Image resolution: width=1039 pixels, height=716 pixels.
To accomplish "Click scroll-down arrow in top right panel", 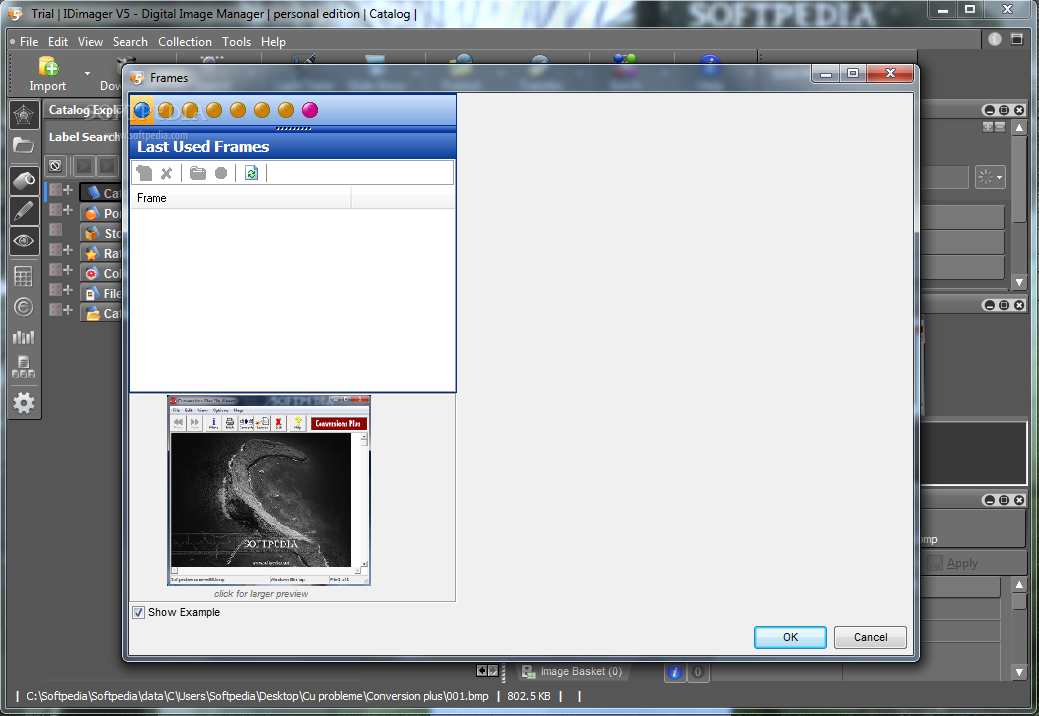I will point(1019,282).
